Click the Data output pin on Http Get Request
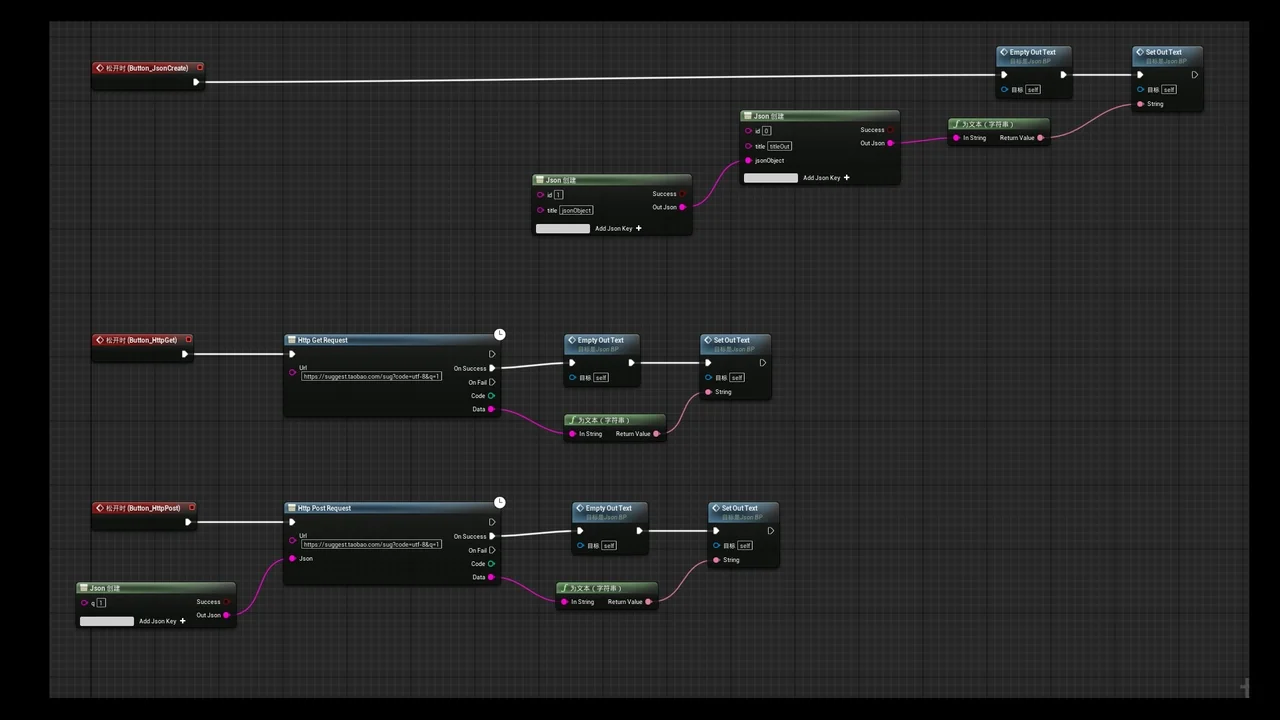Screen dimensions: 1280x720 491,409
